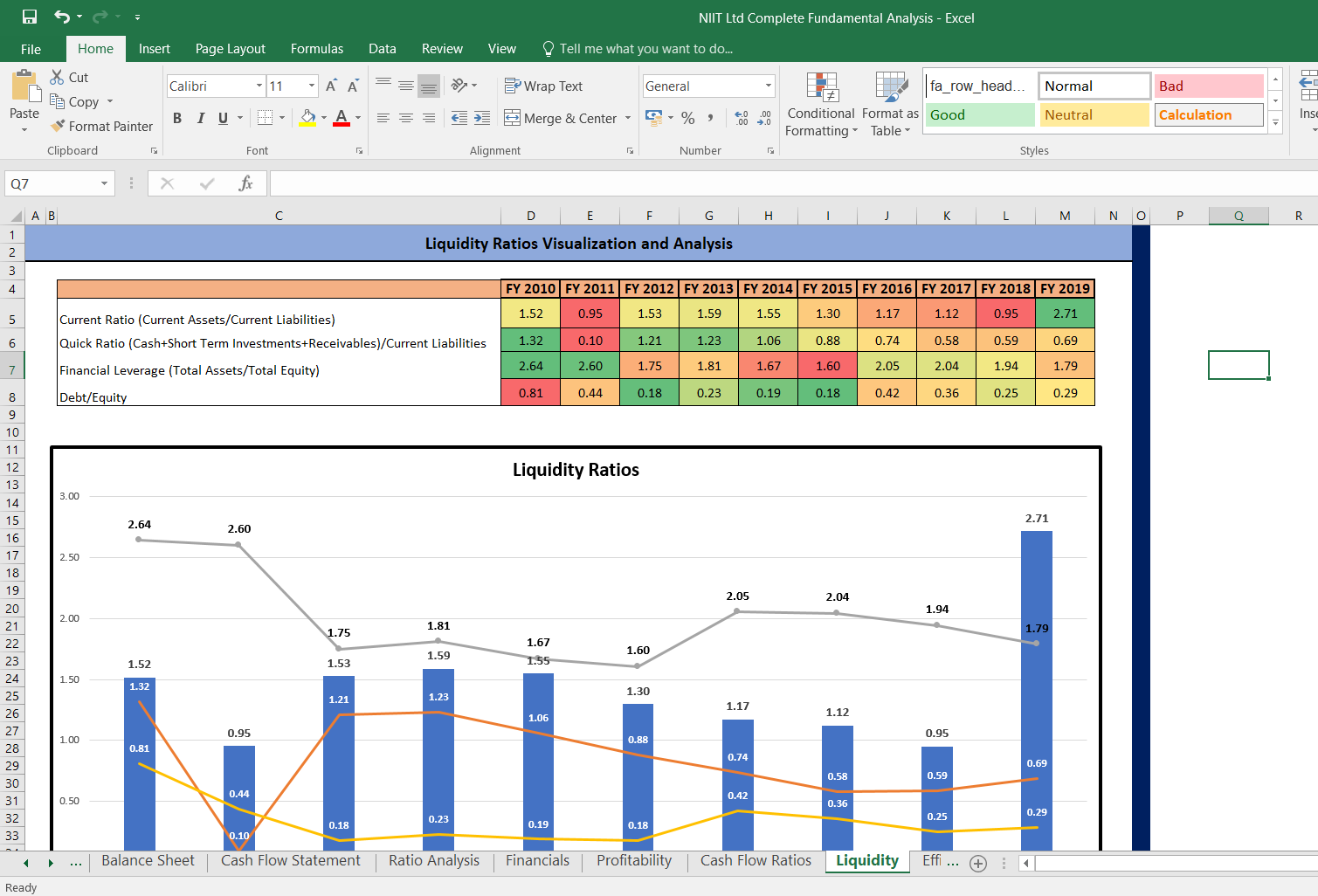
Task: Switch to the Page Layout tab
Action: (x=231, y=49)
